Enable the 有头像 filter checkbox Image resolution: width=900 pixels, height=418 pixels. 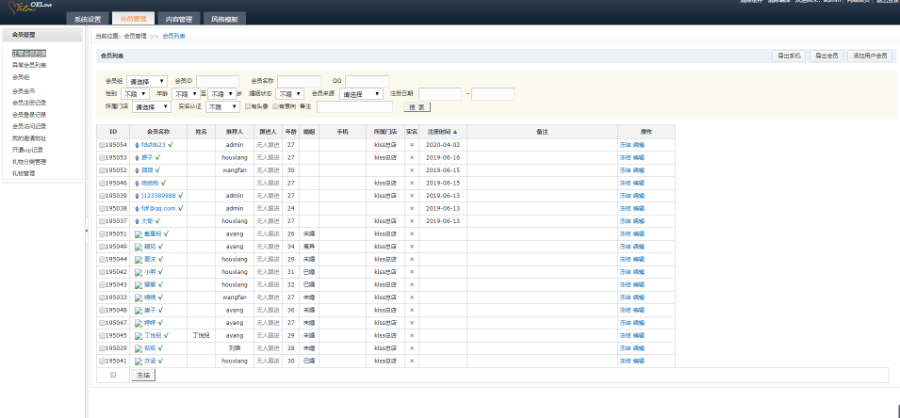[248, 106]
